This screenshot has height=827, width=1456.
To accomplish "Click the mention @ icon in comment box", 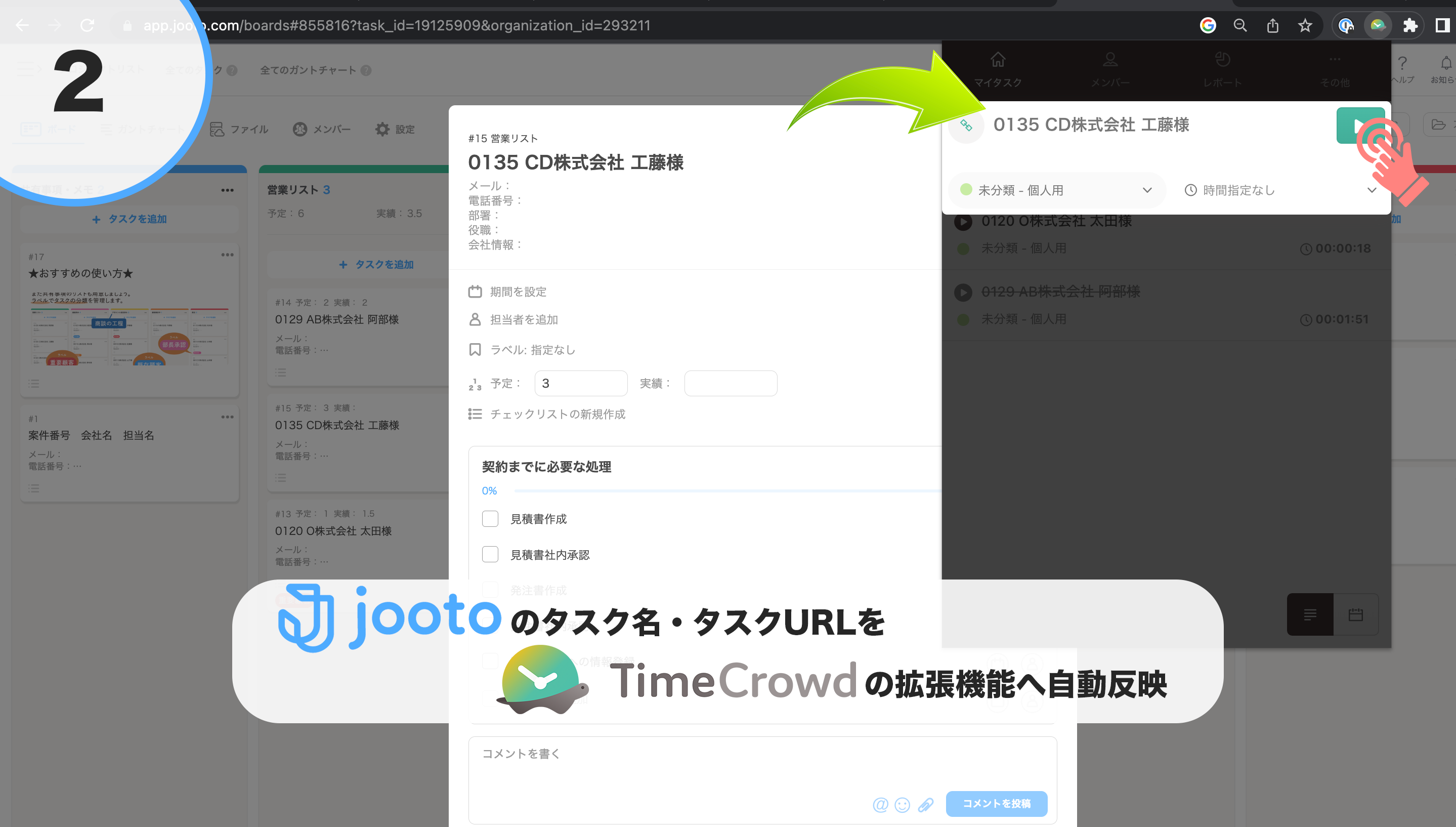I will tap(880, 804).
